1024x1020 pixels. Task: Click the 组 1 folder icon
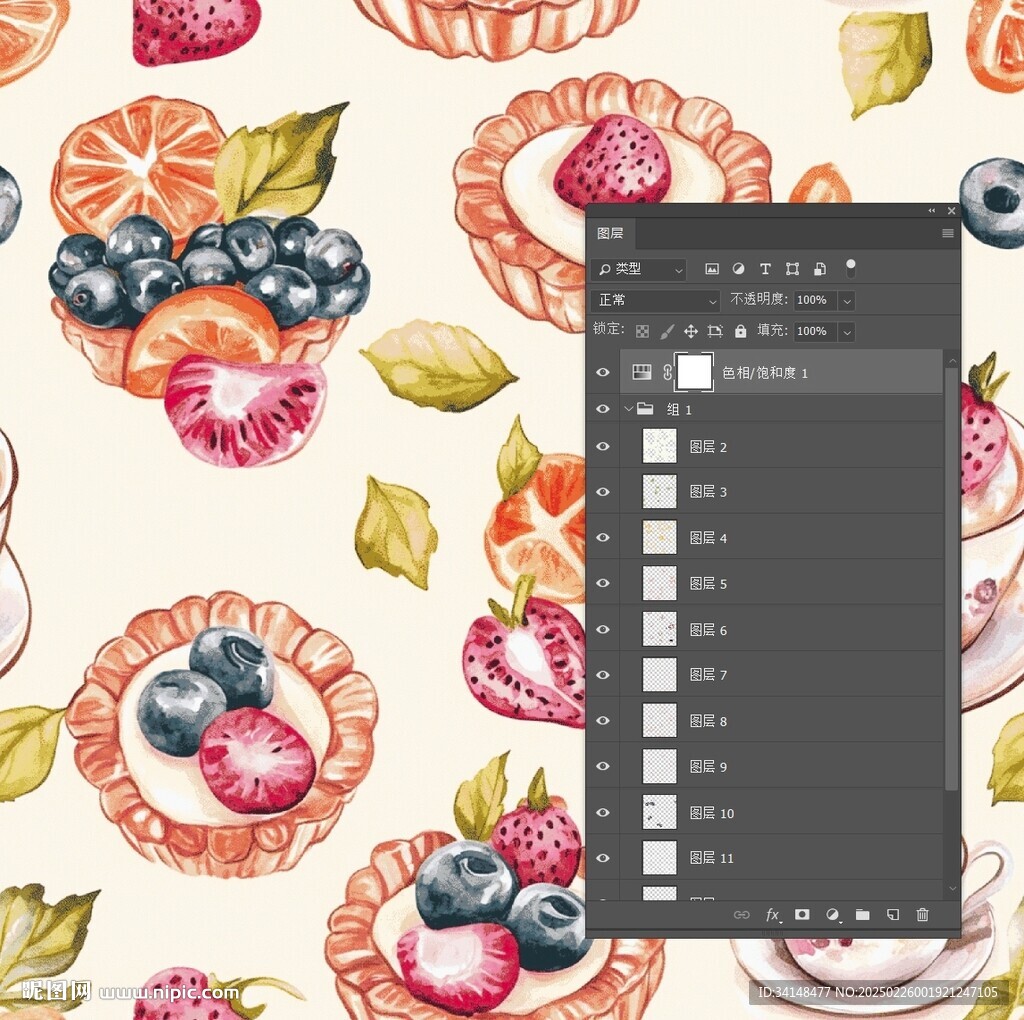pyautogui.click(x=645, y=409)
